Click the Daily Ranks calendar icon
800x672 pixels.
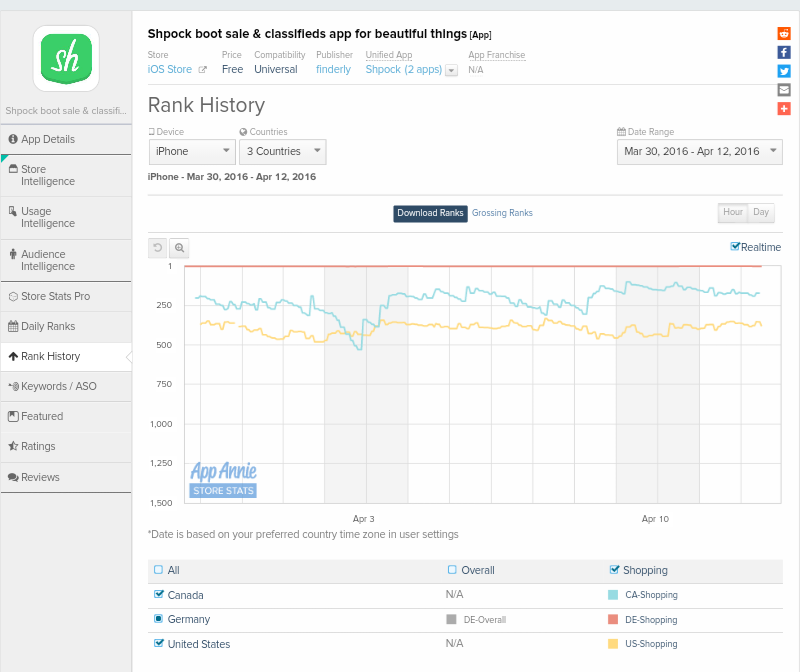[13, 326]
